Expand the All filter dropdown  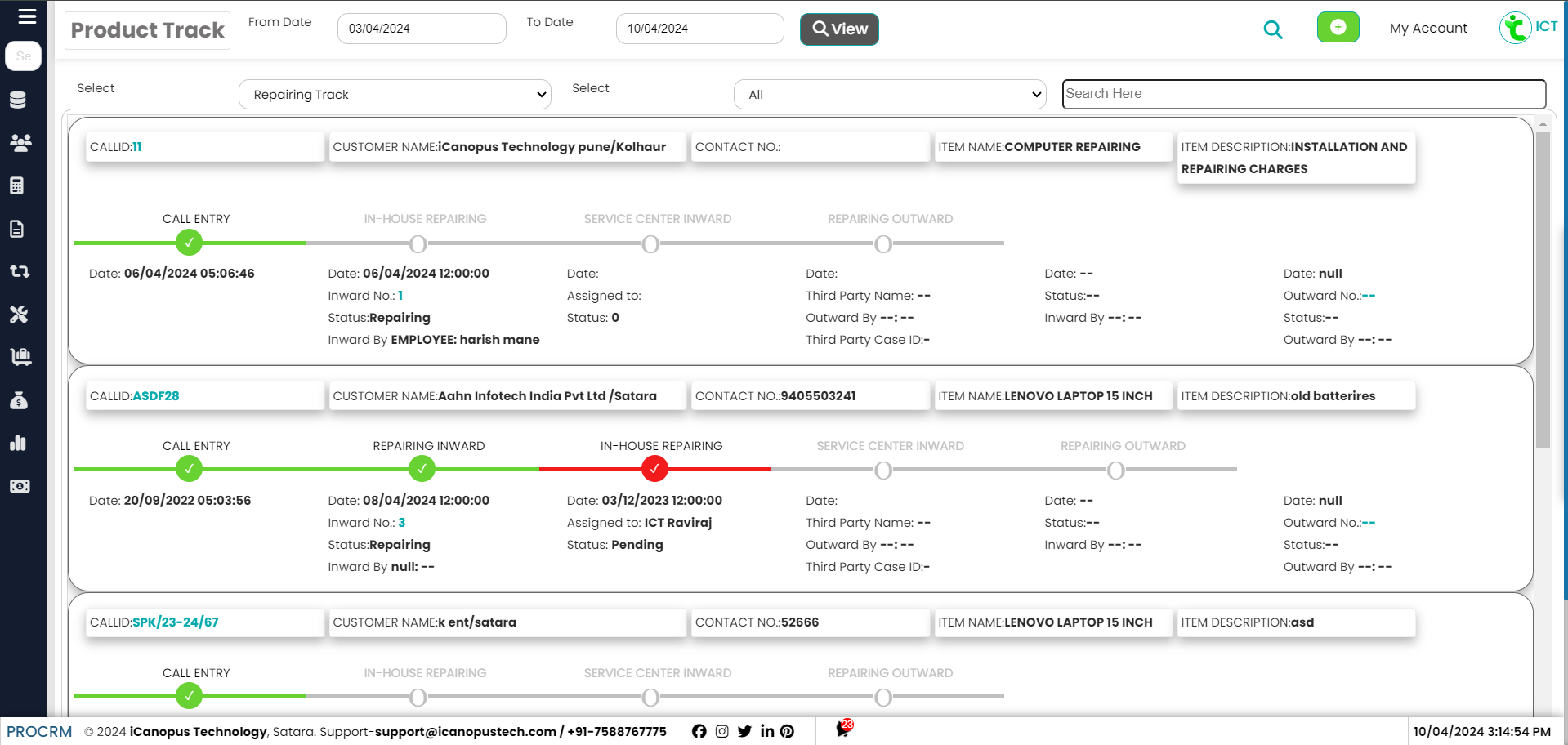tap(890, 94)
